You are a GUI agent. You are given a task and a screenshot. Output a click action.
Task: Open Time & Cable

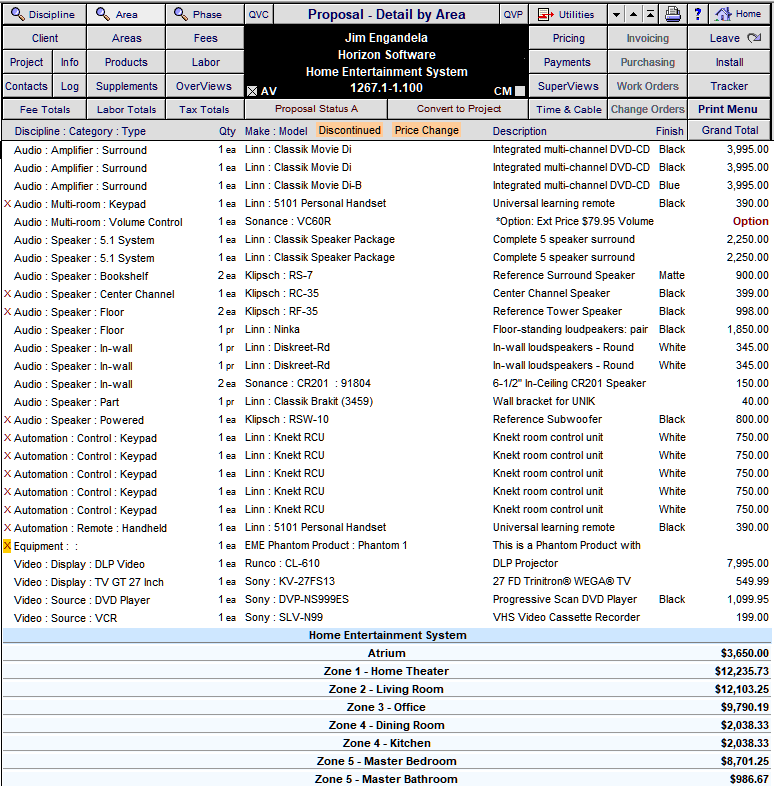[568, 109]
